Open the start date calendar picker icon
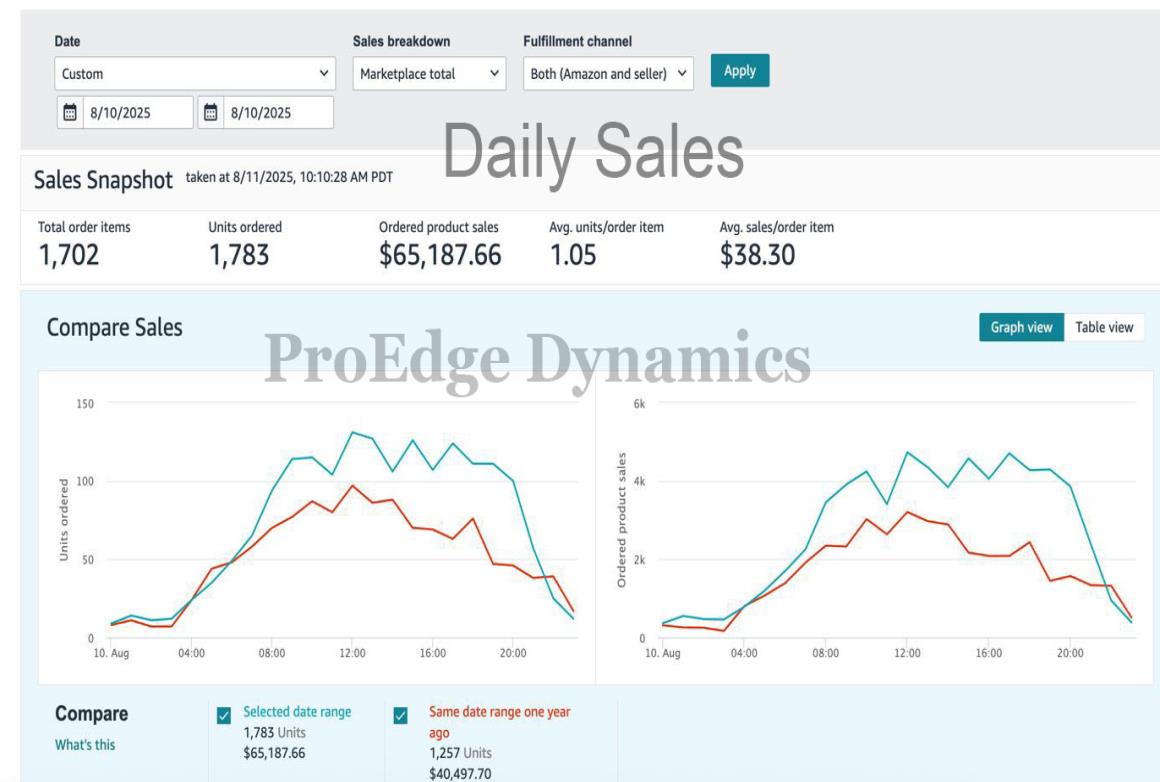This screenshot has height=782, width=1160. coord(70,113)
